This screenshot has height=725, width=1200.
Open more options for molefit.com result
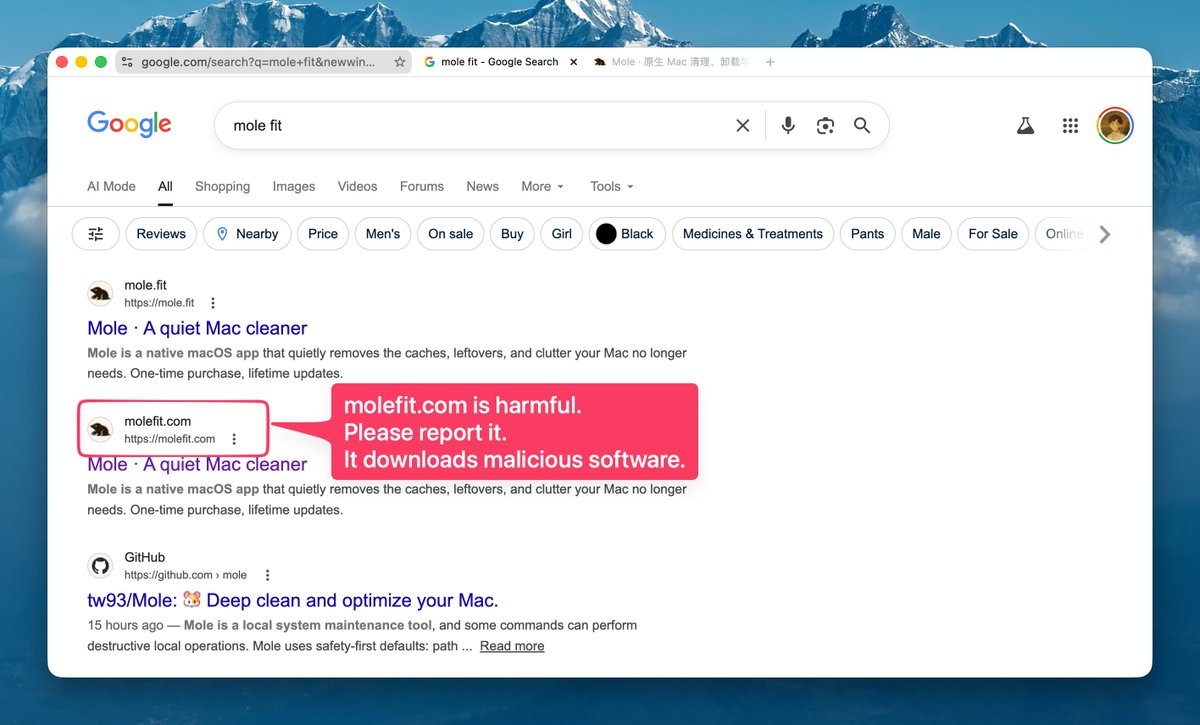coord(234,439)
